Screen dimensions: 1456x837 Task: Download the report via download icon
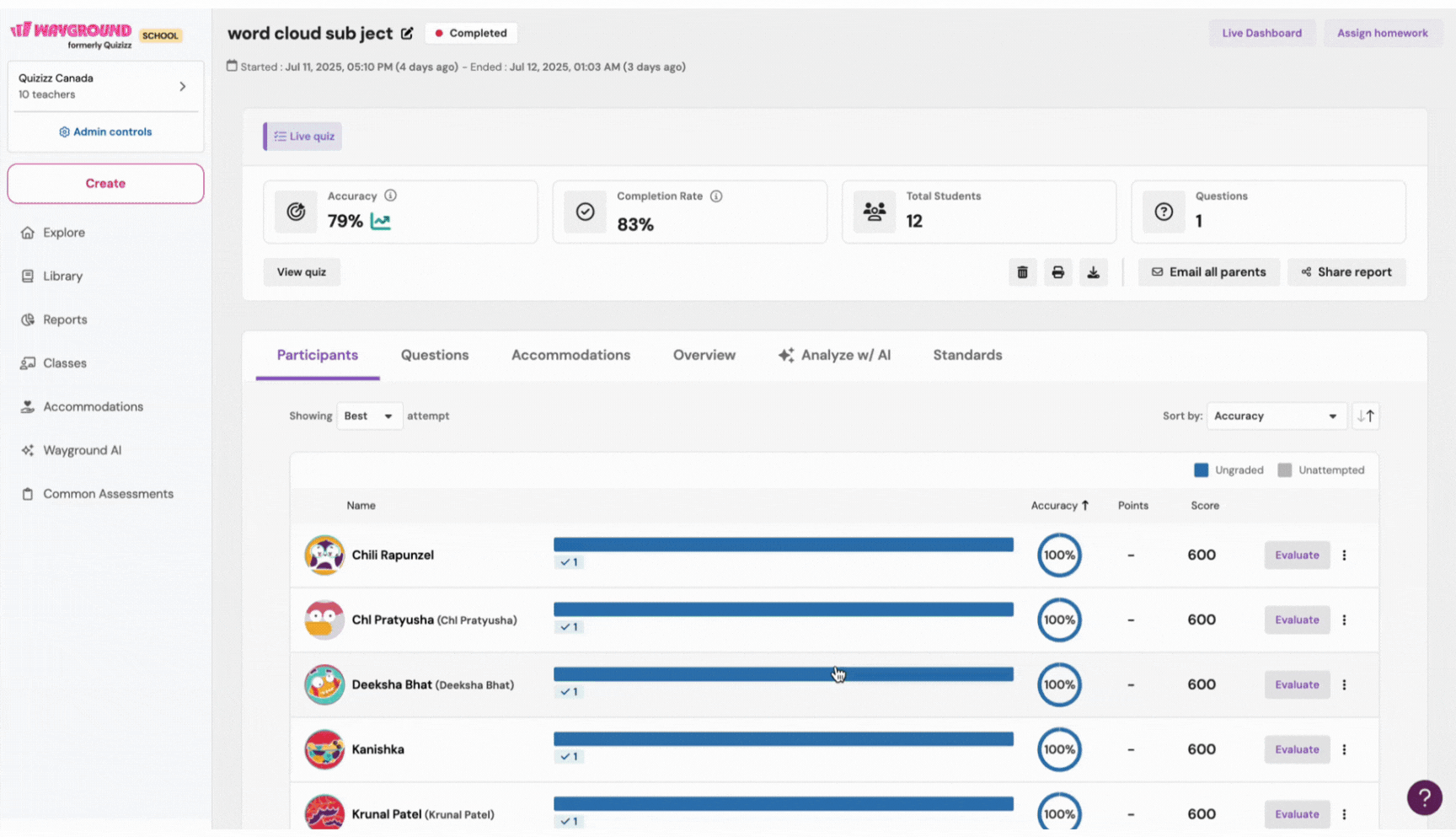pyautogui.click(x=1093, y=272)
